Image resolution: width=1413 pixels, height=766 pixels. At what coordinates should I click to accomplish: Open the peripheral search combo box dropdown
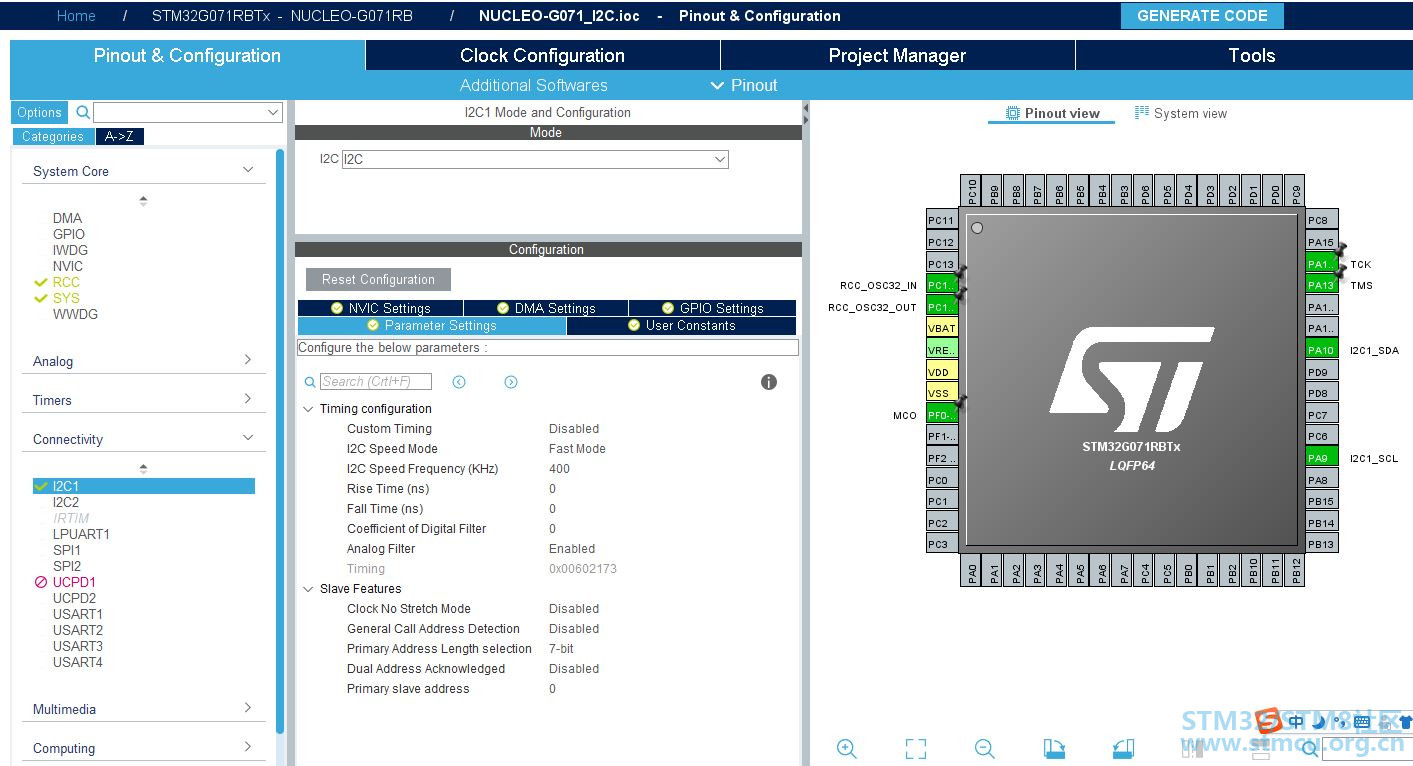coord(273,112)
